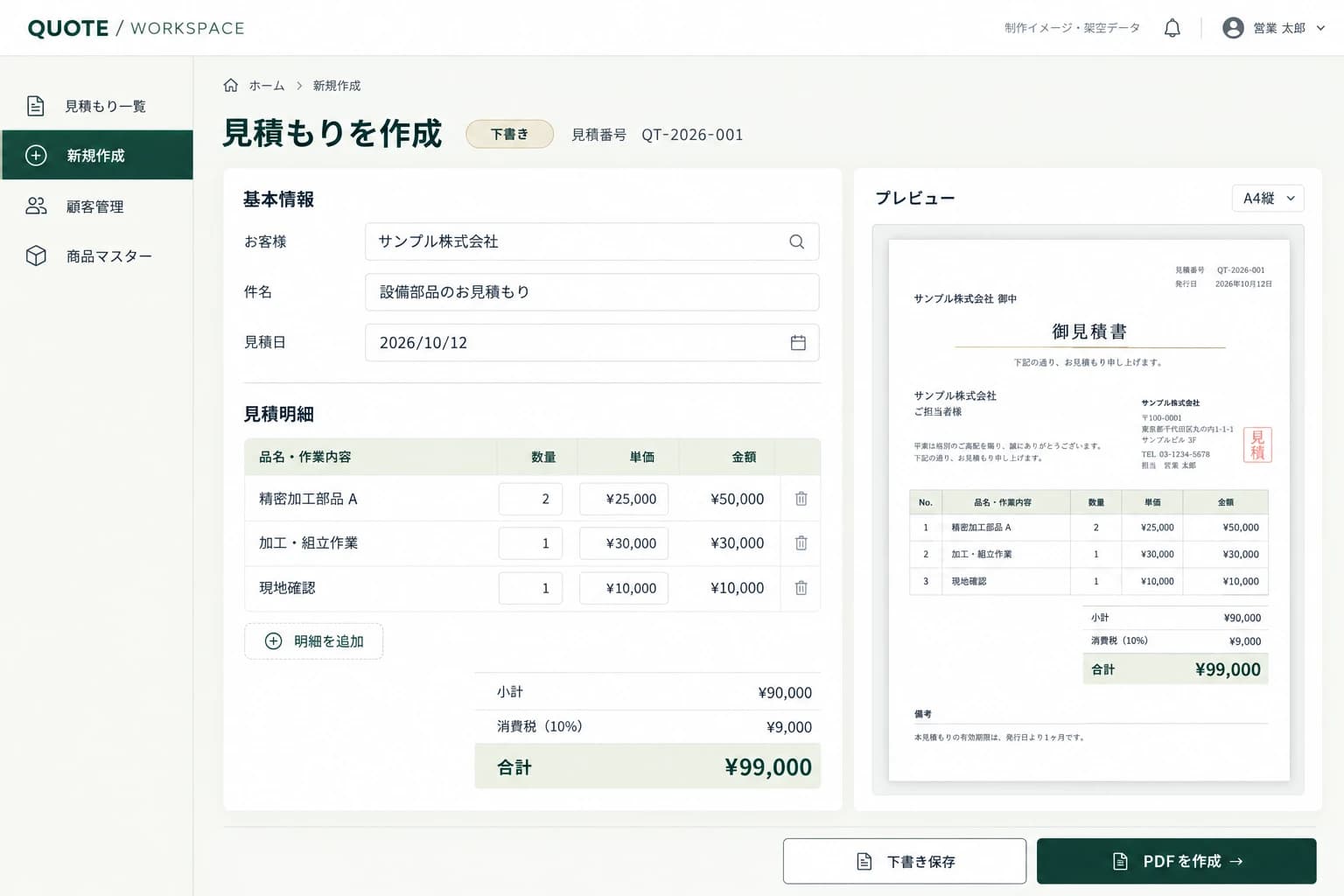
Task: Click the 下書き status badge
Action: click(509, 134)
